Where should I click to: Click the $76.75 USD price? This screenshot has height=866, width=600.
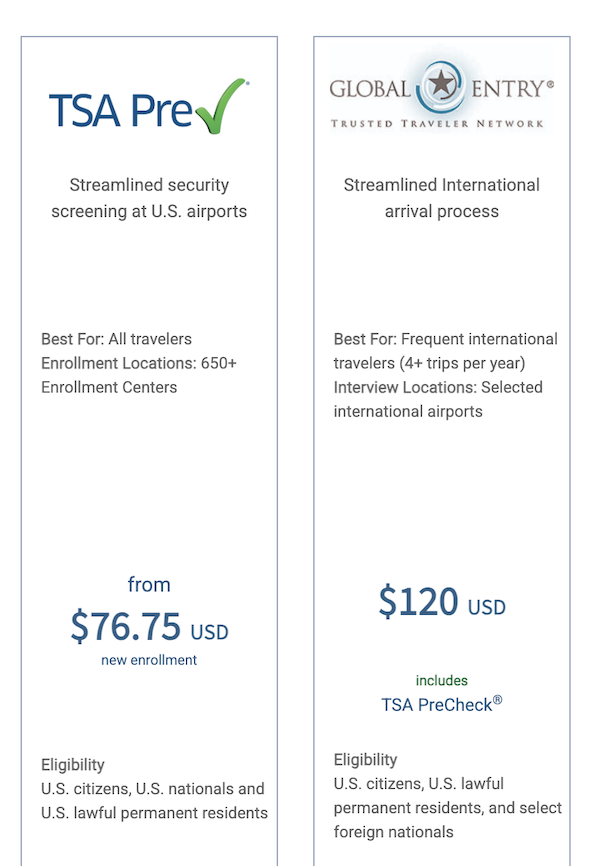pos(149,628)
